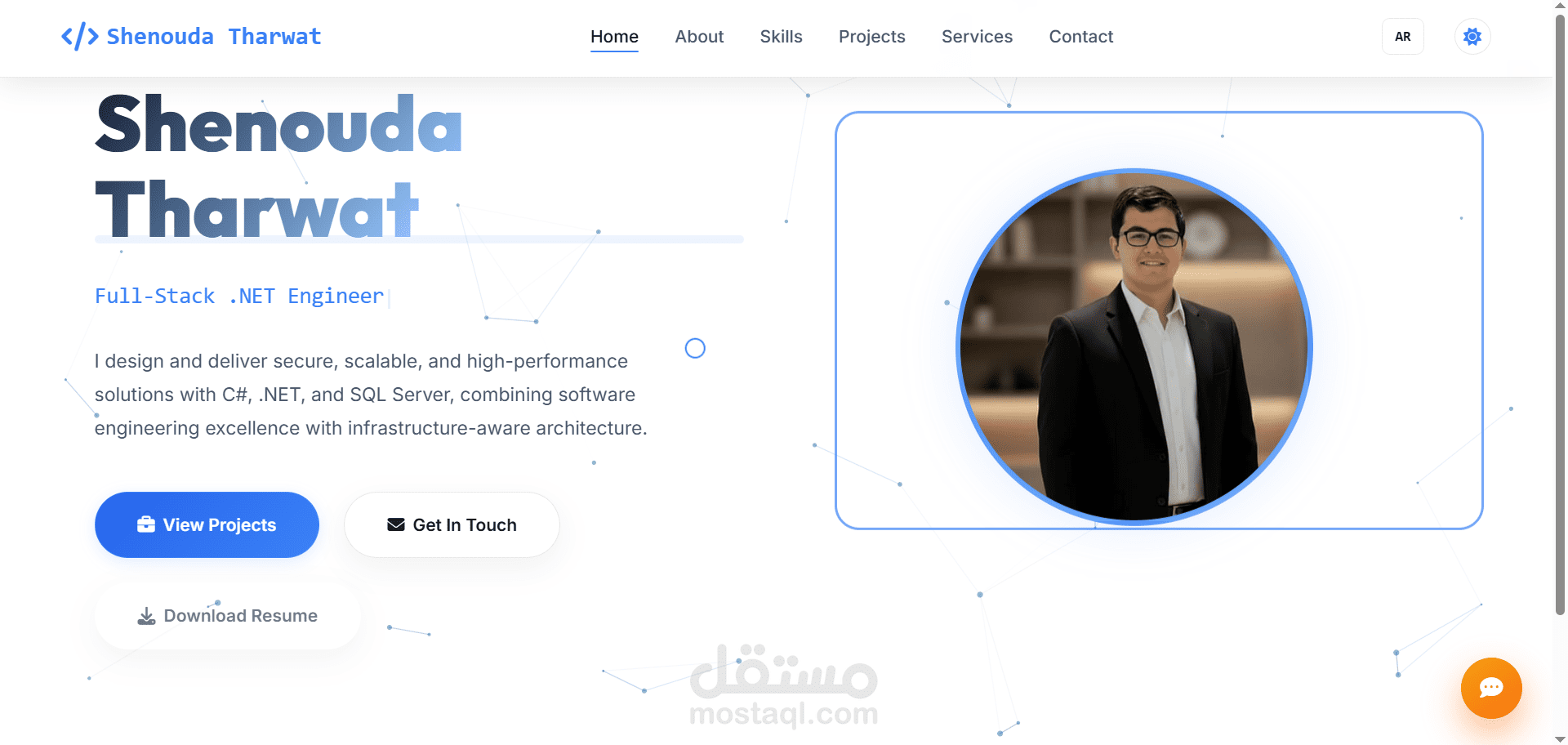Toggle the dark mode theme icon
Viewport: 1568px width, 745px height.
(x=1472, y=37)
